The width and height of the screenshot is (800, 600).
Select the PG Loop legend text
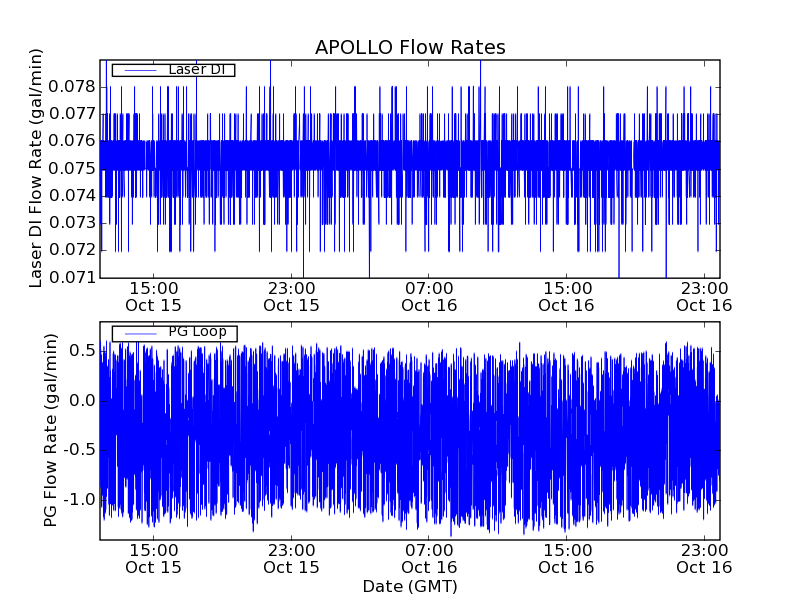pos(196,332)
